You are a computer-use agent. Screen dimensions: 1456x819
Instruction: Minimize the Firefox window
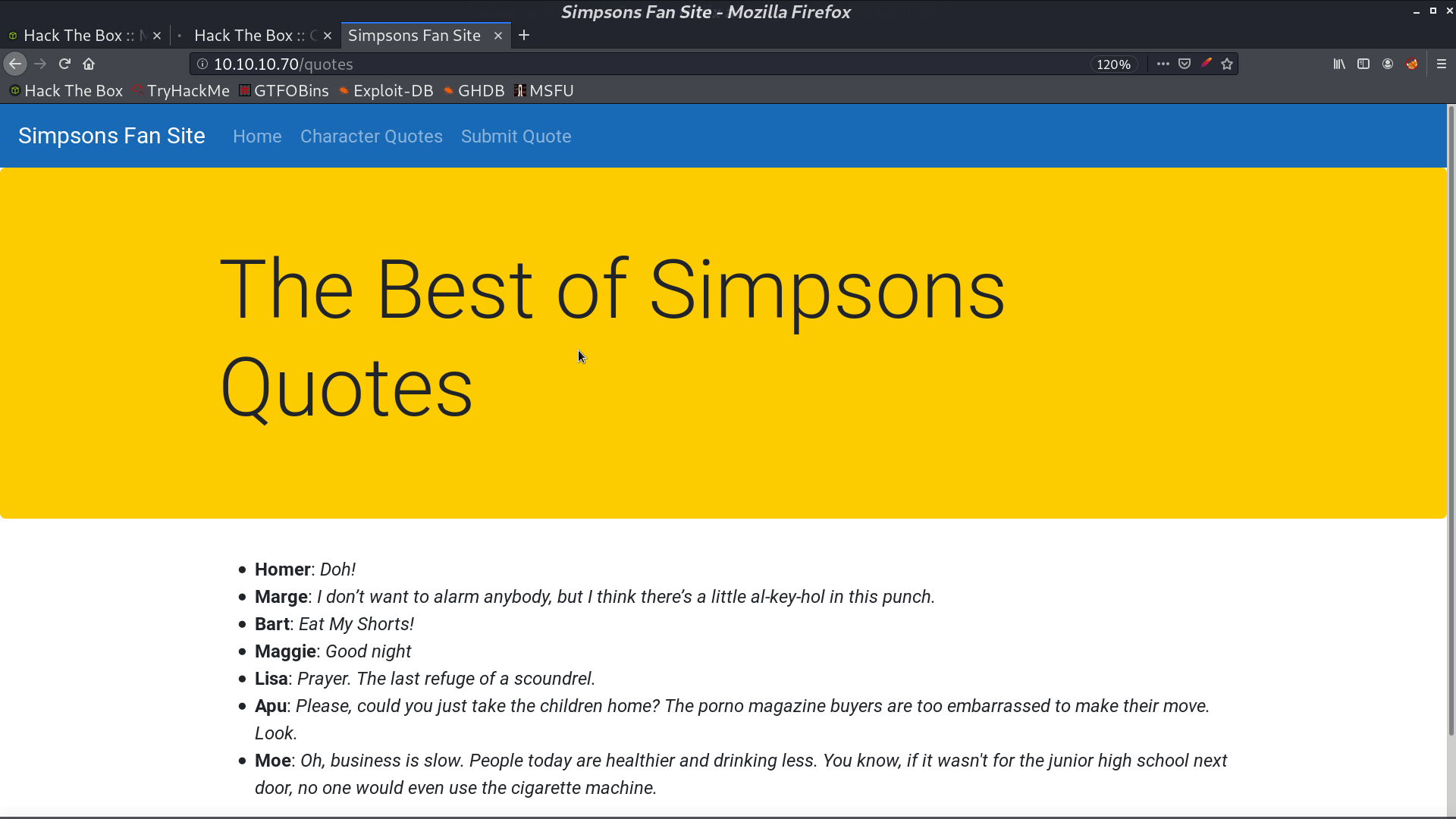click(1416, 11)
